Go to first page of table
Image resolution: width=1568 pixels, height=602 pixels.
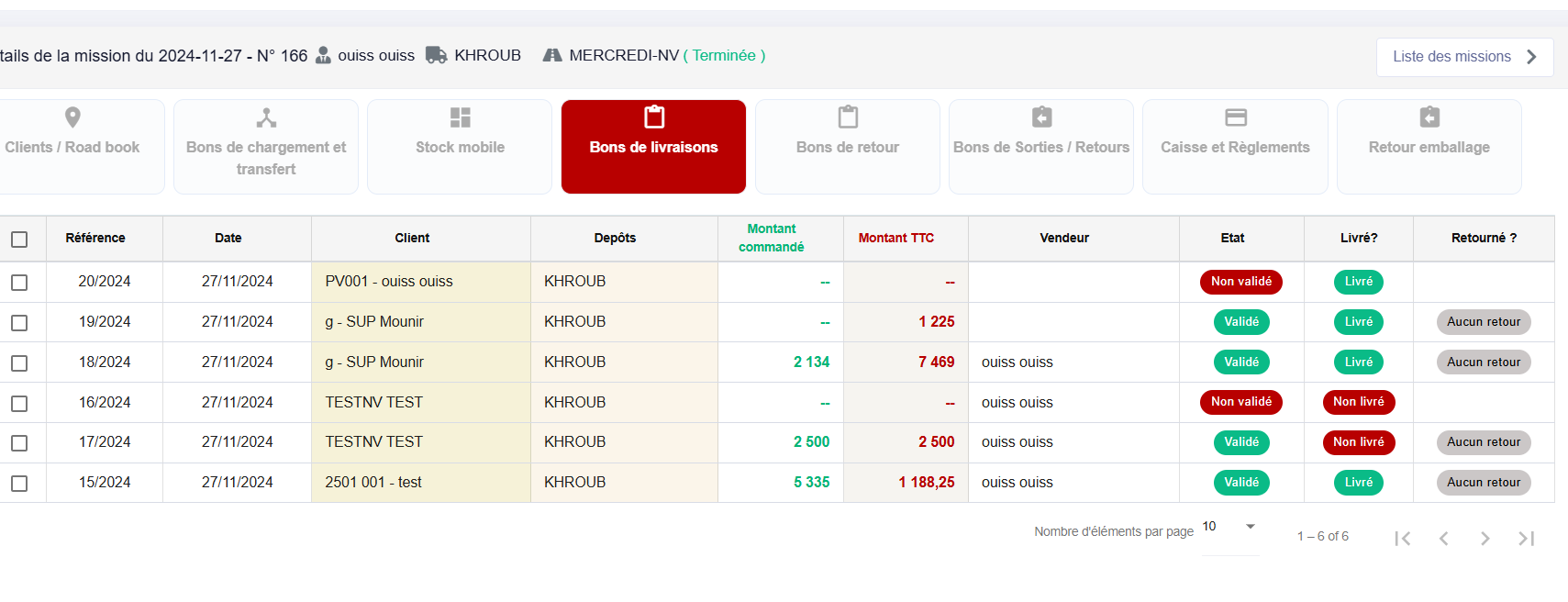pos(1402,539)
